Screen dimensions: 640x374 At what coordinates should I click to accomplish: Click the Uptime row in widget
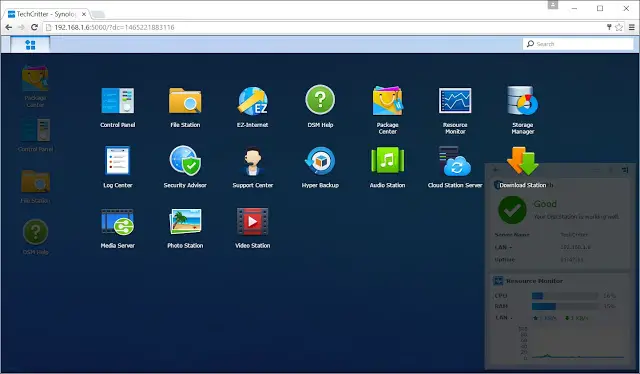(559, 260)
